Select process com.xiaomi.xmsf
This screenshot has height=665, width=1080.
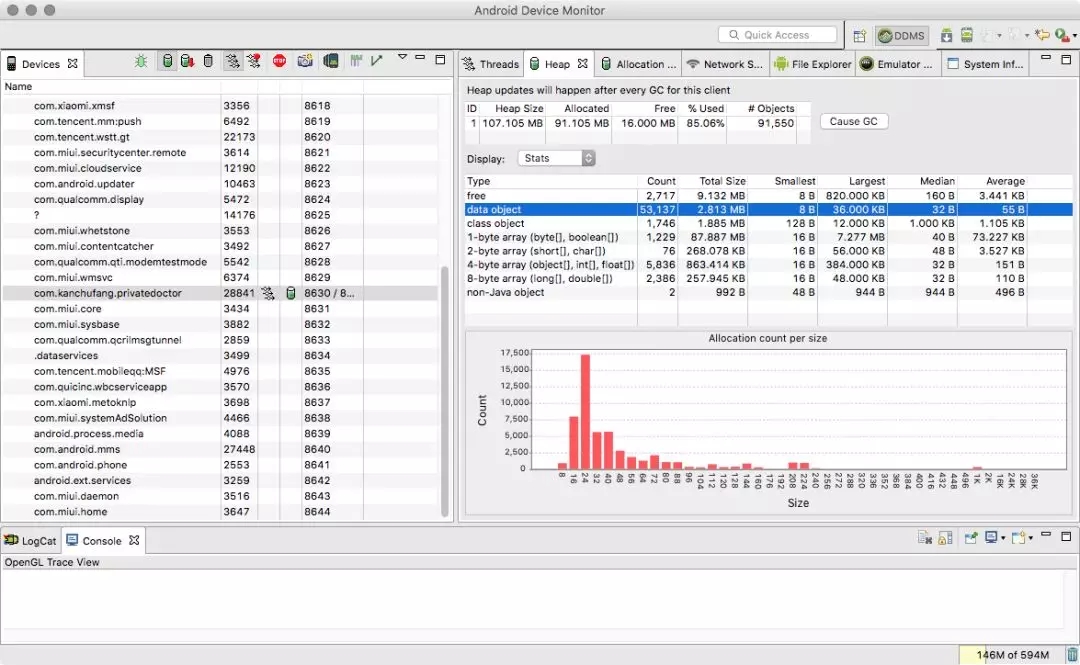[x=220, y=105]
